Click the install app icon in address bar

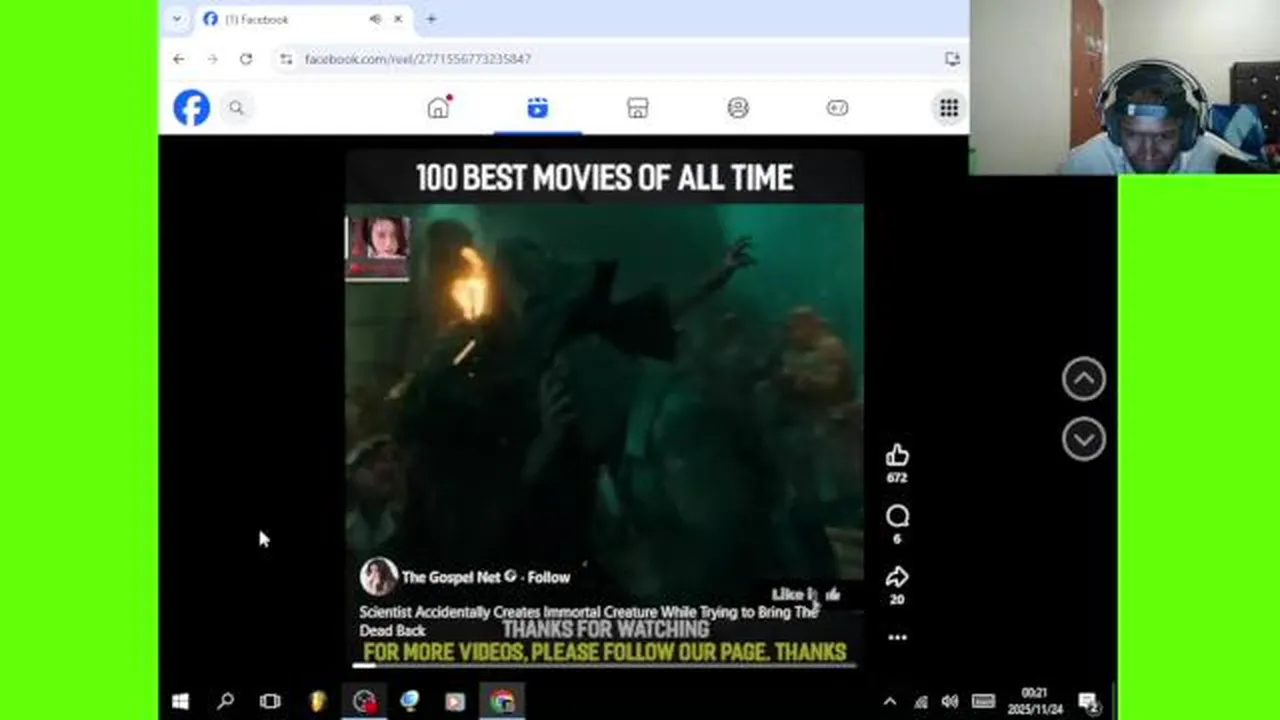coord(952,59)
